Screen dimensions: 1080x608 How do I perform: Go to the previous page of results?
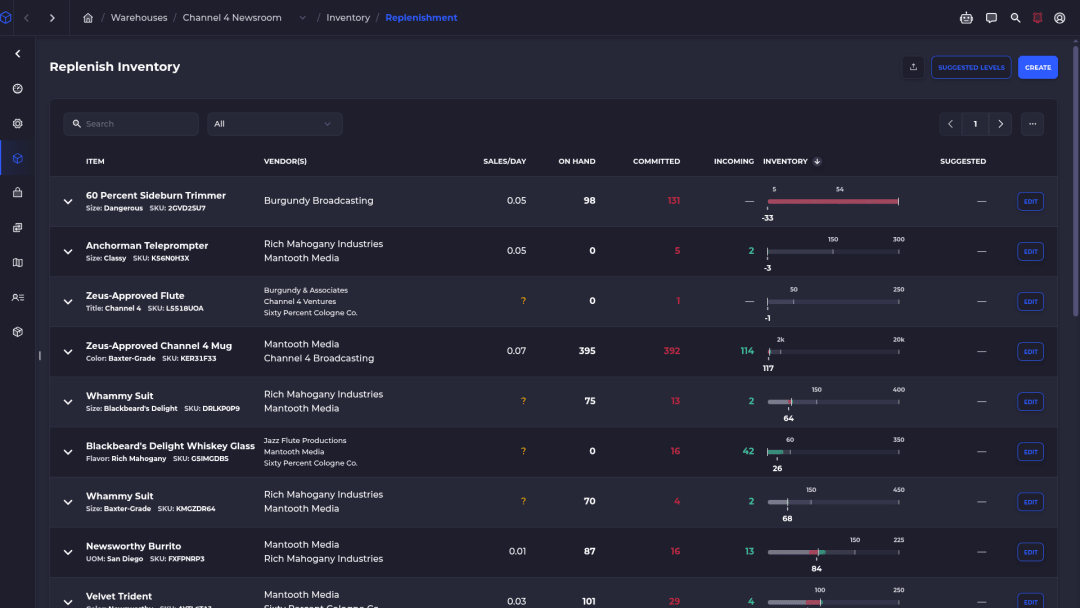pos(951,124)
